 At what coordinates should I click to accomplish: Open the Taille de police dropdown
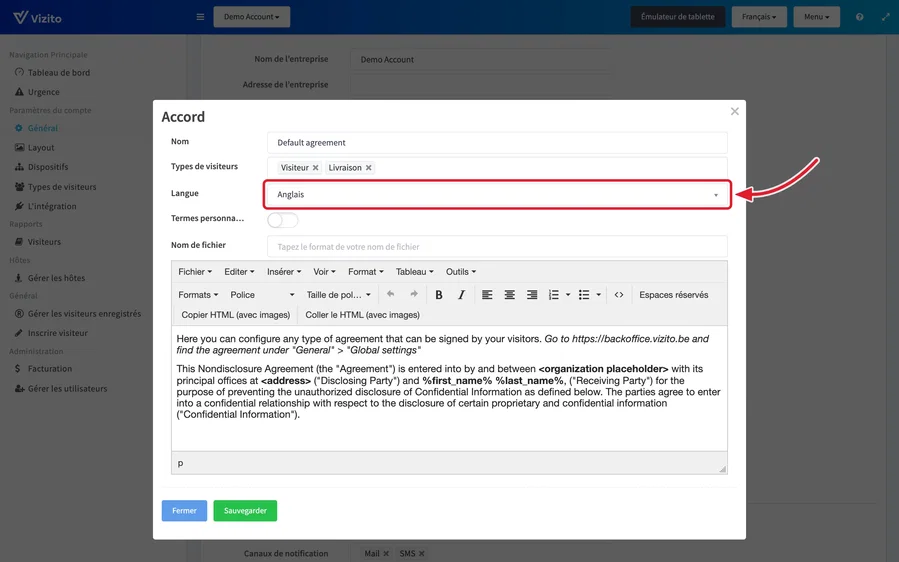pos(338,295)
